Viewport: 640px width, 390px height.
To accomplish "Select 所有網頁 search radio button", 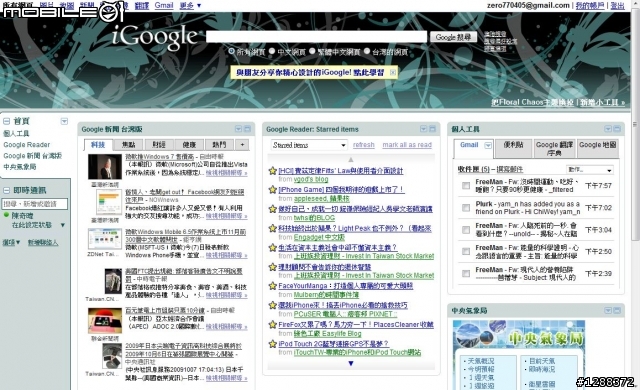I will point(232,51).
